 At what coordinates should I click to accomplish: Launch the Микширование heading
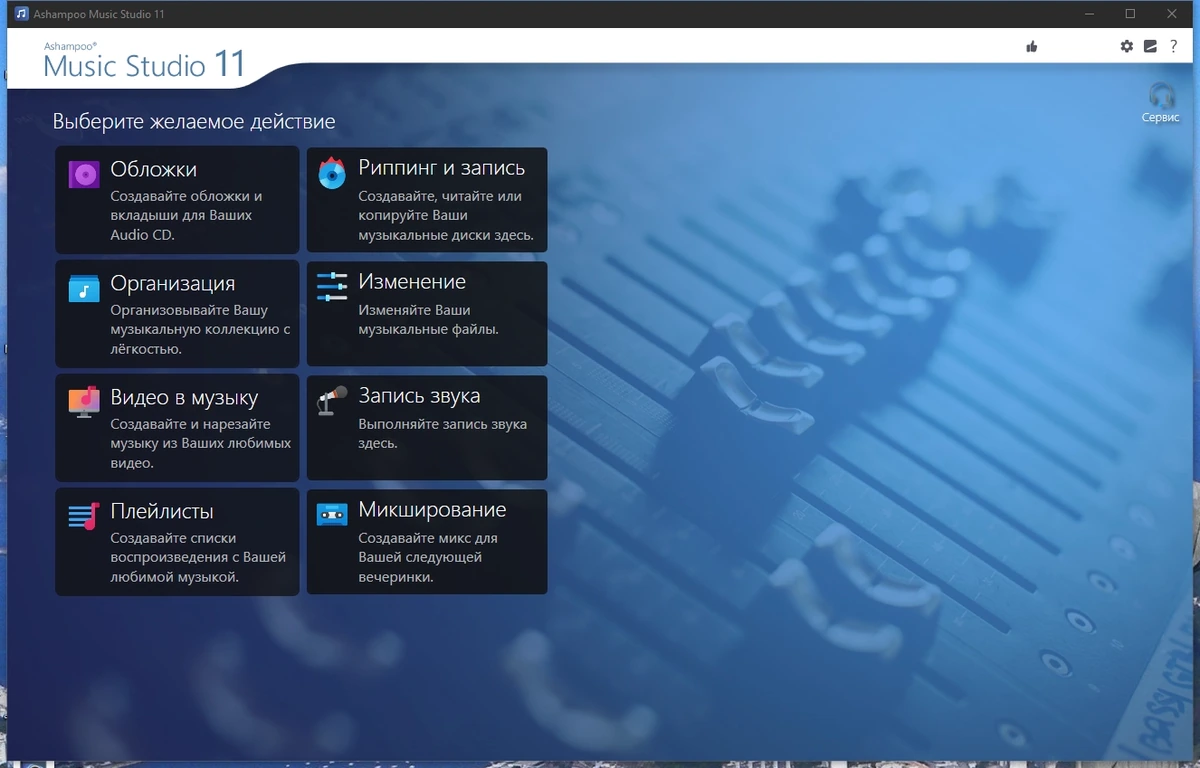coord(433,510)
